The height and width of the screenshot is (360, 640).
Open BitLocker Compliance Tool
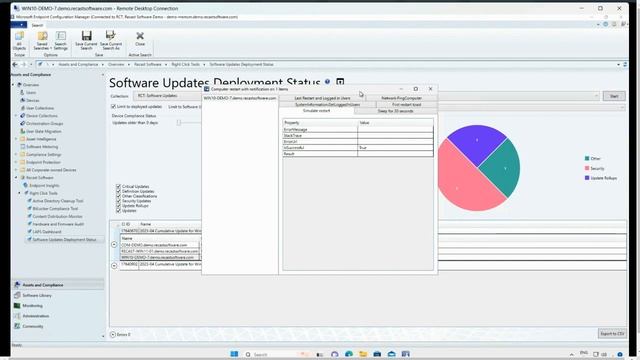pyautogui.click(x=55, y=209)
